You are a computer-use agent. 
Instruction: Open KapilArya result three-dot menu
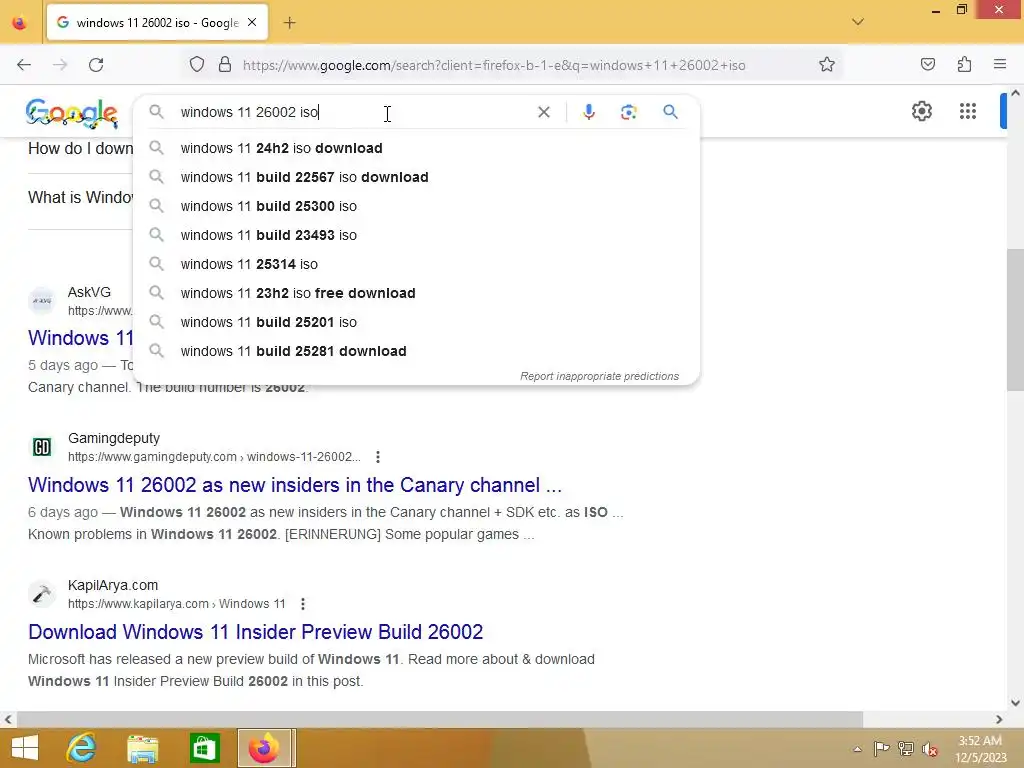[x=302, y=604]
